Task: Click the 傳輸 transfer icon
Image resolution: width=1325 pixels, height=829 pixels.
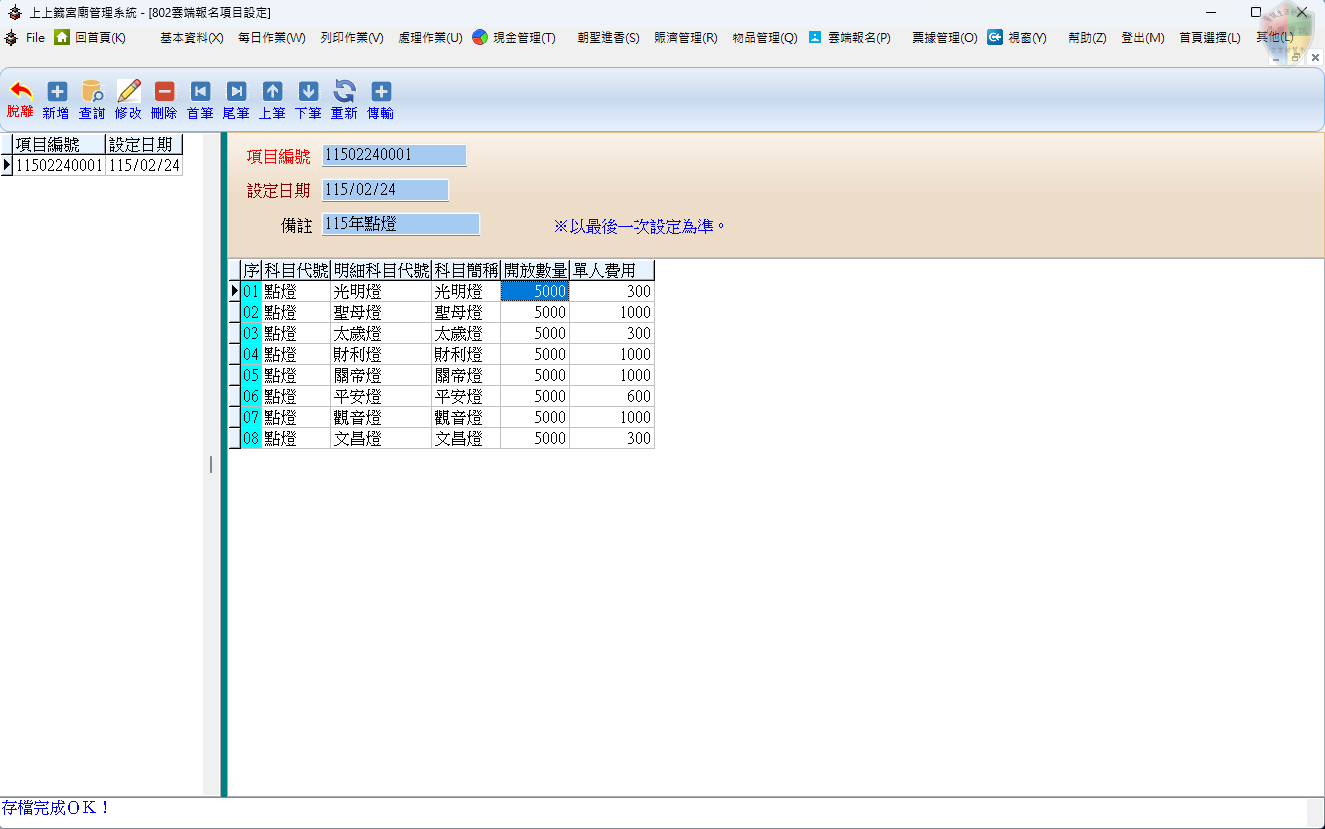Action: (380, 92)
